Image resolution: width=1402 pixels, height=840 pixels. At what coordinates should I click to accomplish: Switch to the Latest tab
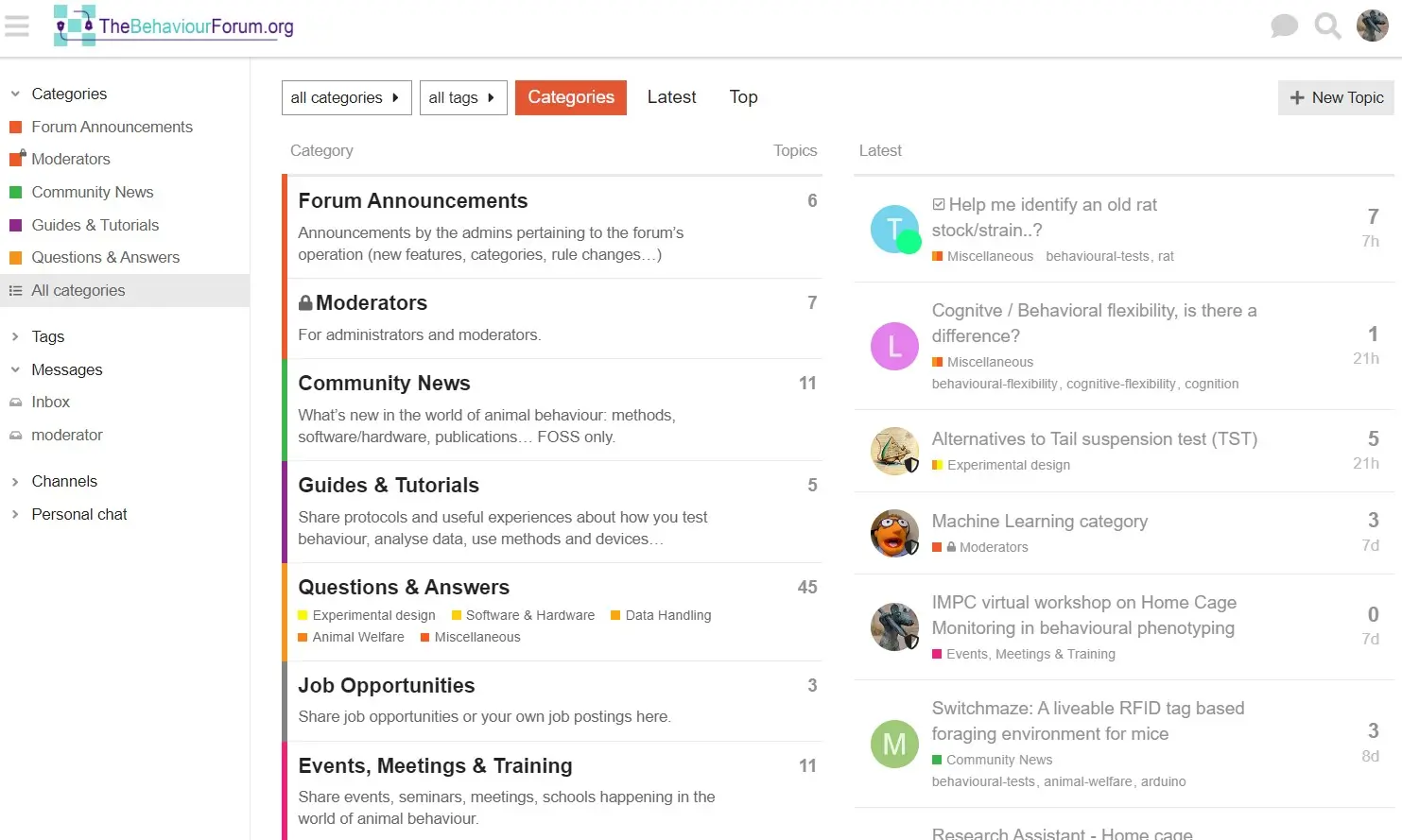point(671,97)
